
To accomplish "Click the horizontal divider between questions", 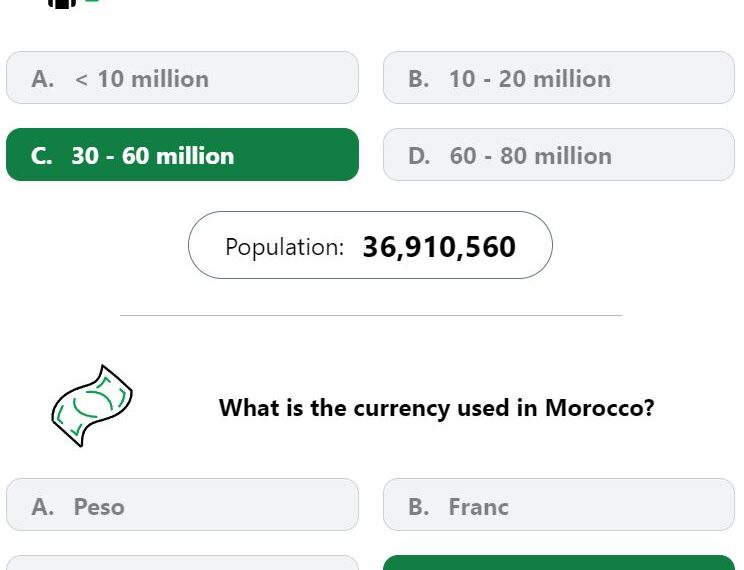I will pos(371,315).
